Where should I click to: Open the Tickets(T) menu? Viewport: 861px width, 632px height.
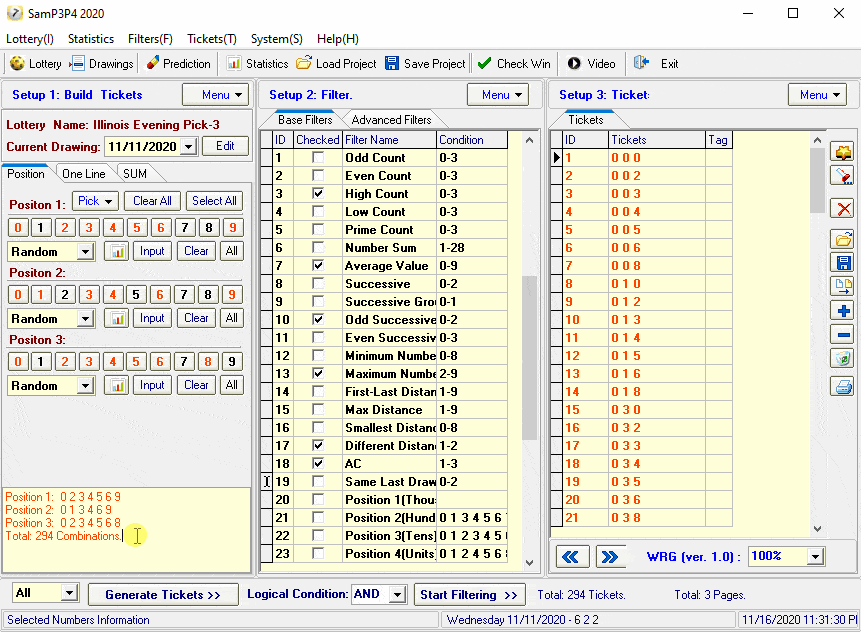coord(211,39)
